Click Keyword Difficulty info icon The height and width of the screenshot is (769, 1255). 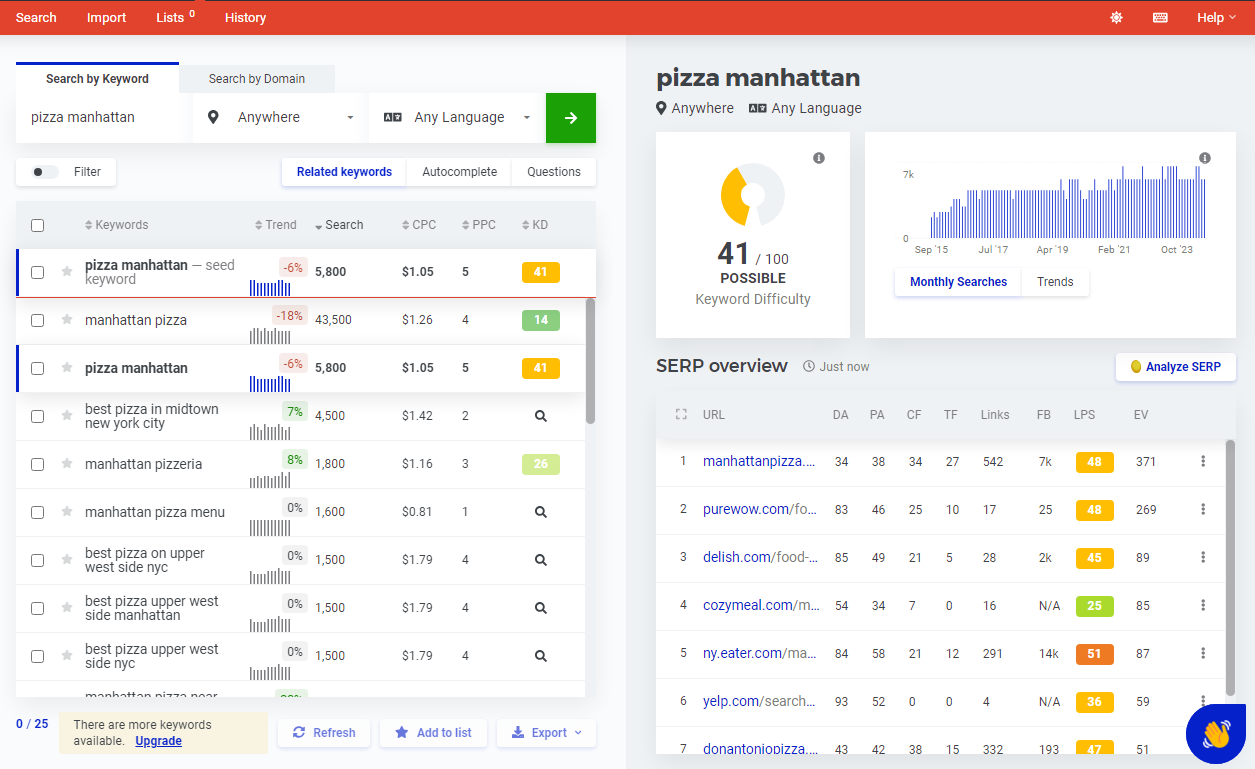(819, 158)
